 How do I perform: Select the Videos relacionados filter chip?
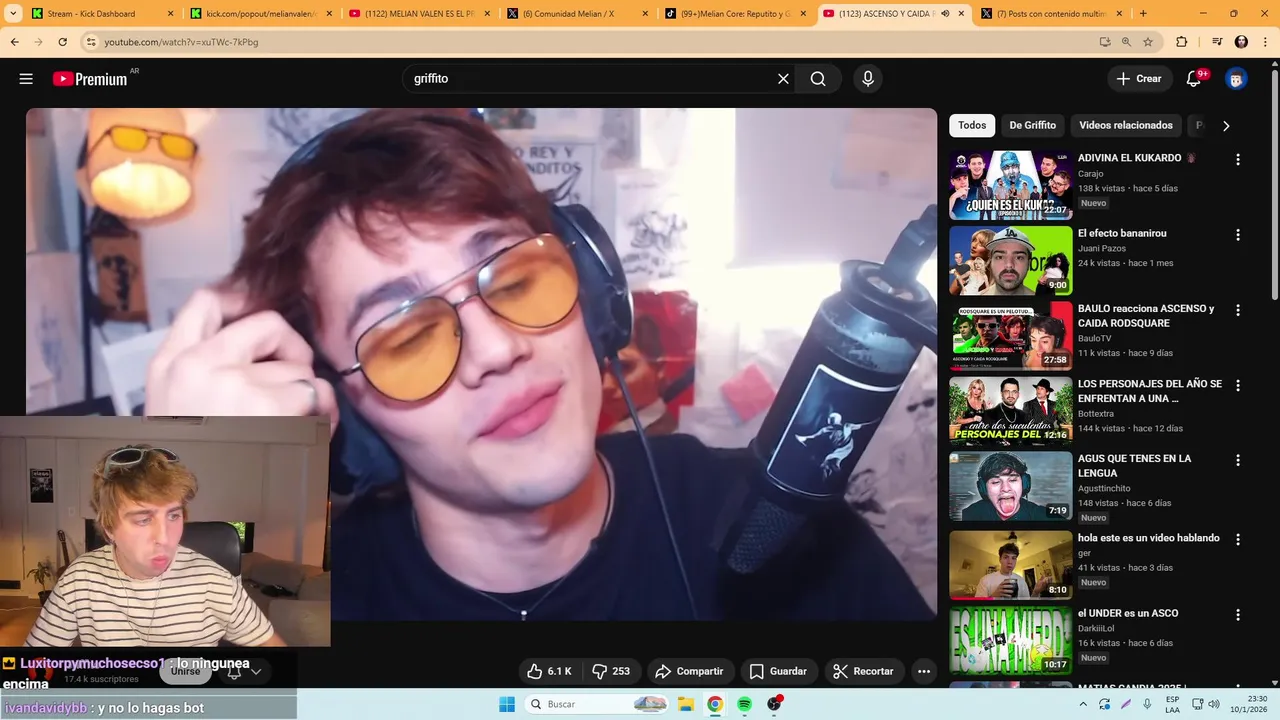tap(1126, 125)
